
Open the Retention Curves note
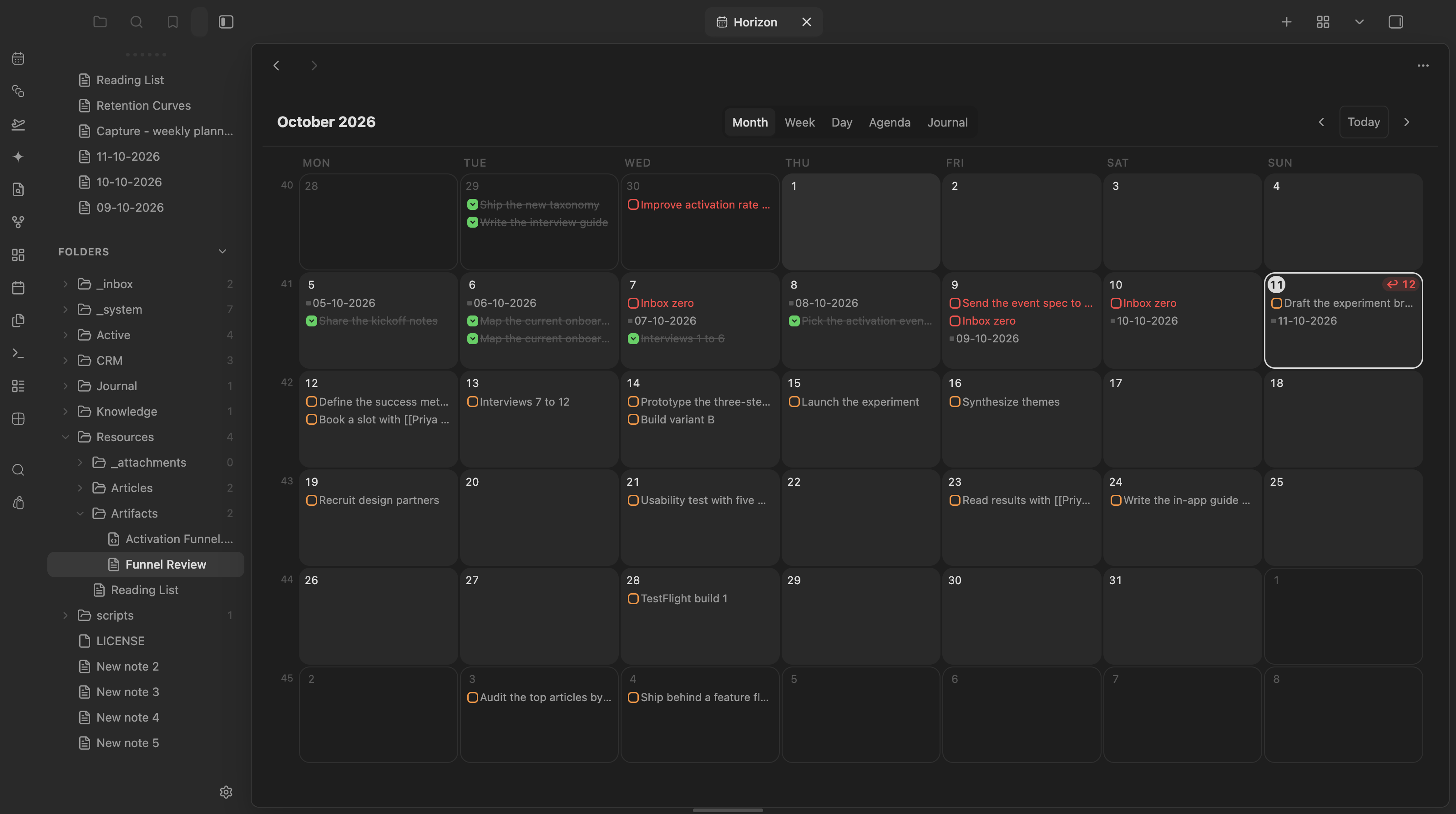144,106
